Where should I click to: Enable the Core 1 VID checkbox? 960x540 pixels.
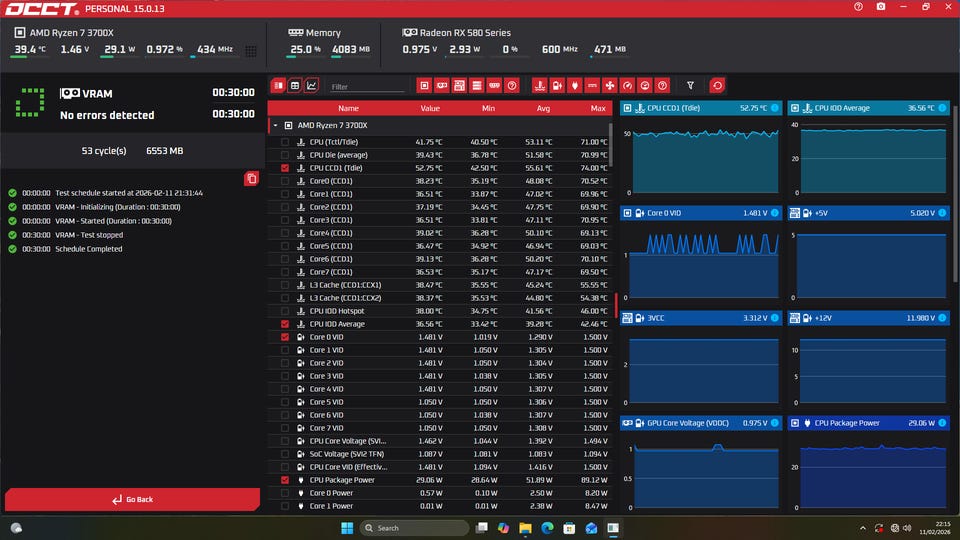coord(285,350)
